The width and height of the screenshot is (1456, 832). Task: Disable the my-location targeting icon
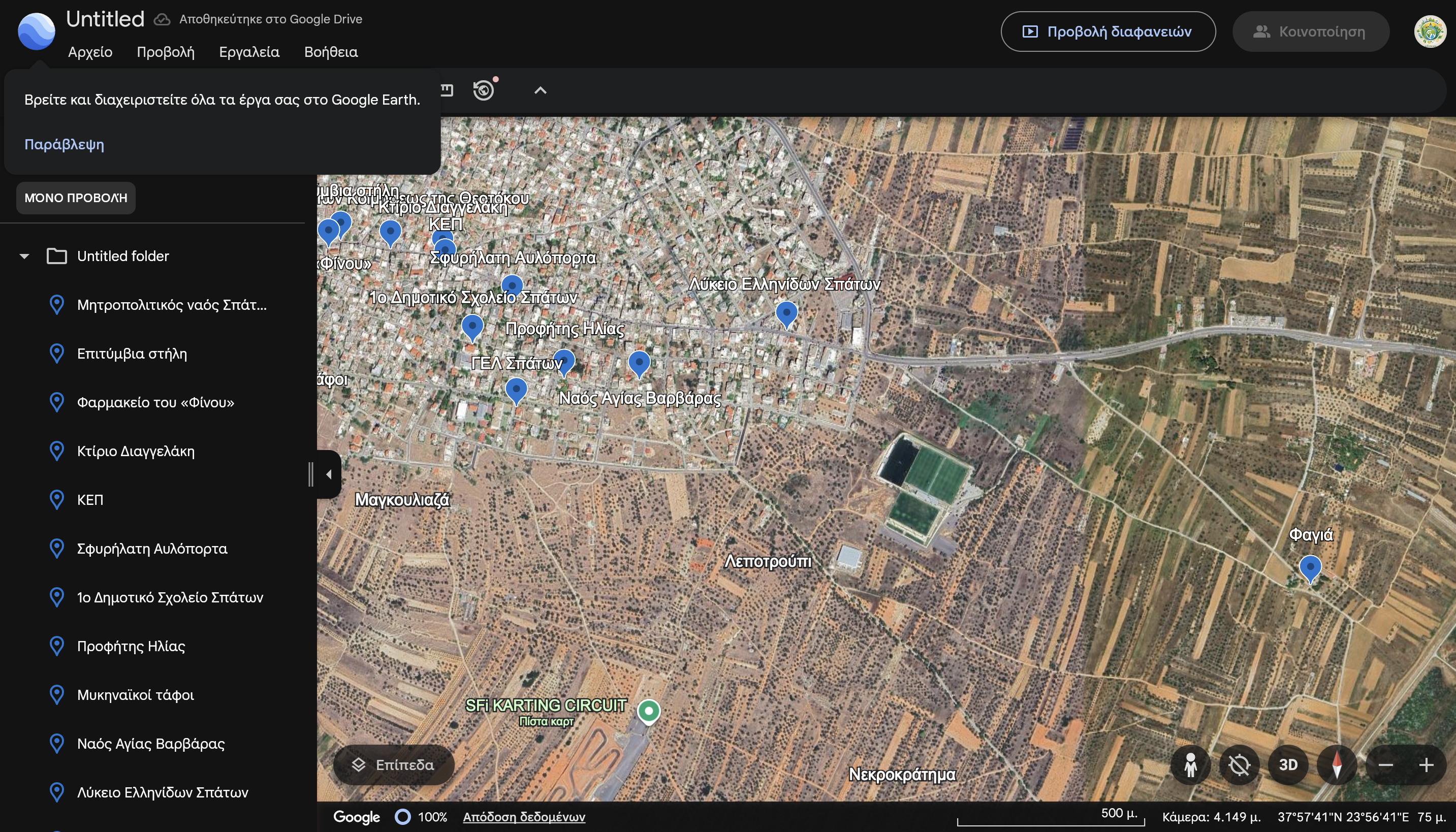pos(1240,765)
